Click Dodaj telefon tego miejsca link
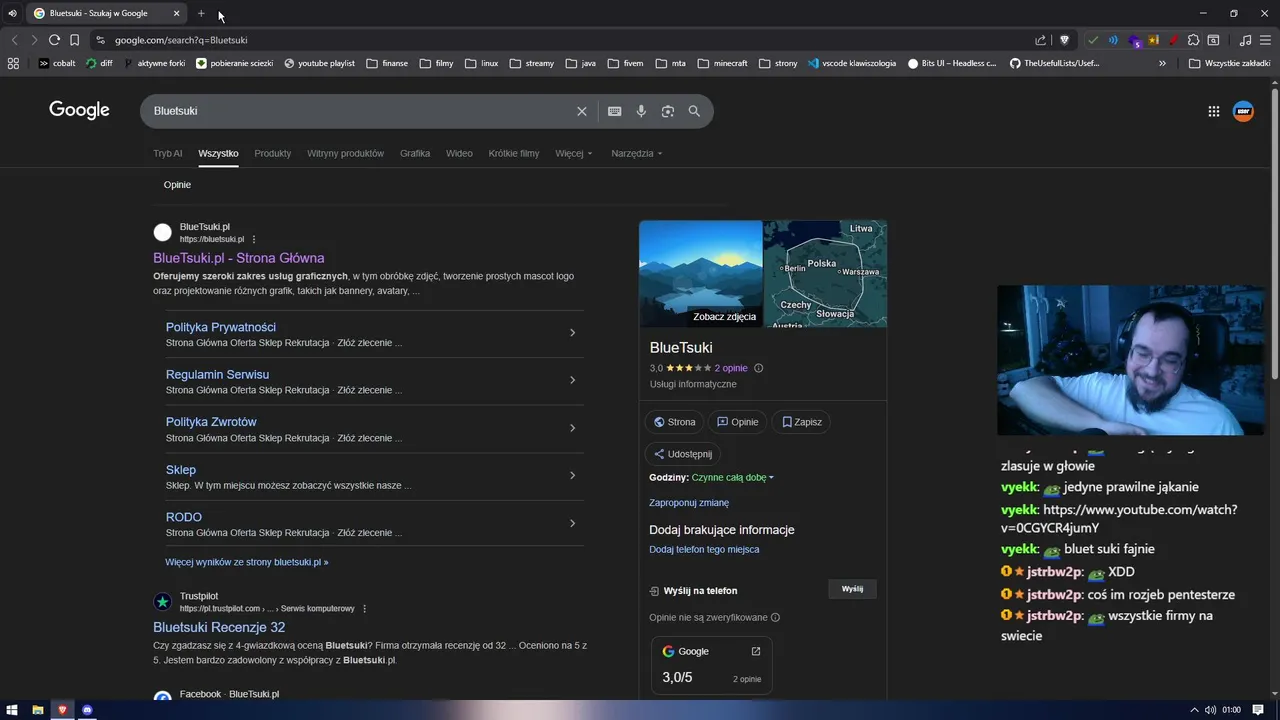 tap(704, 549)
